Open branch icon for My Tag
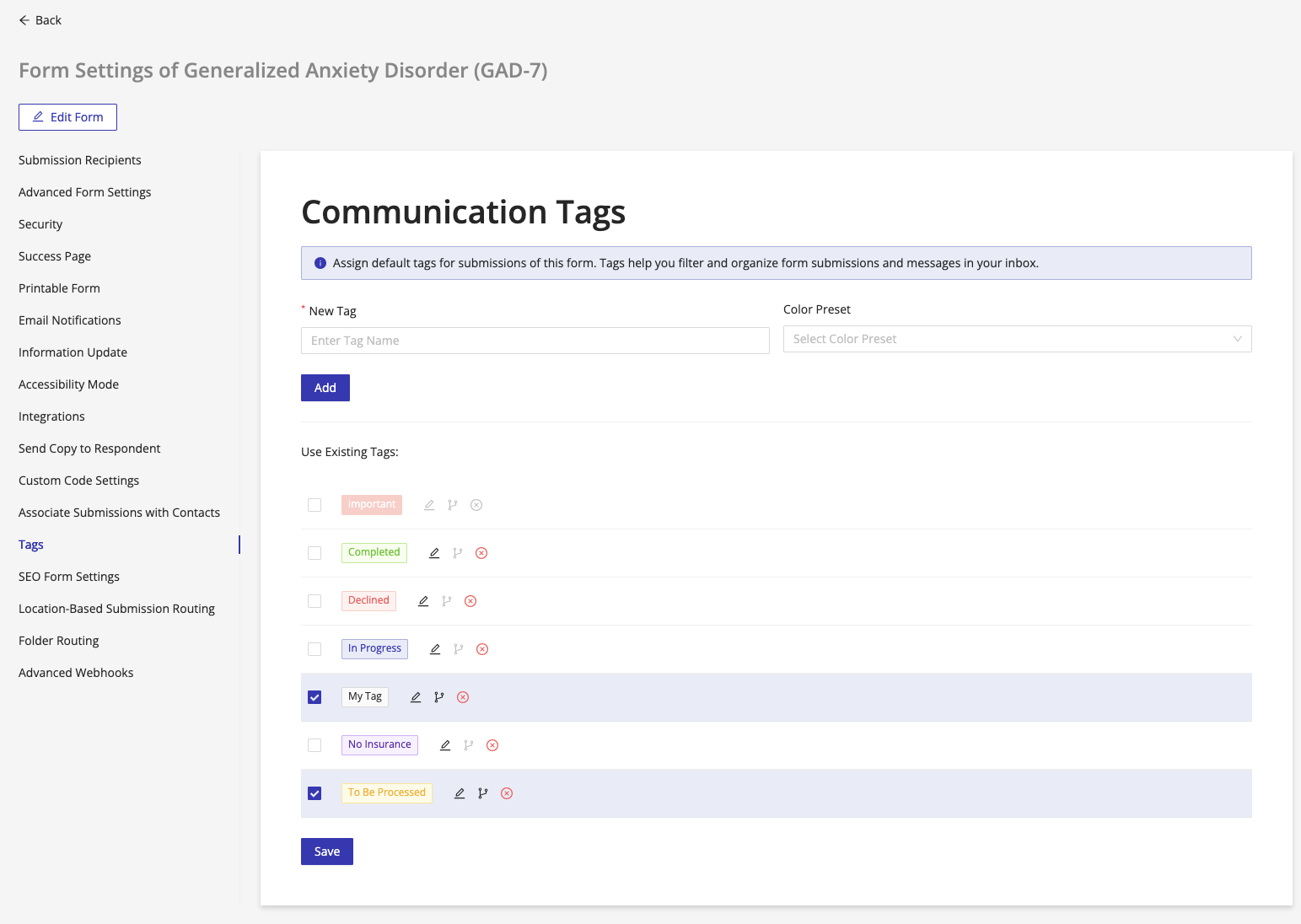Viewport: 1301px width, 924px height. 439,697
